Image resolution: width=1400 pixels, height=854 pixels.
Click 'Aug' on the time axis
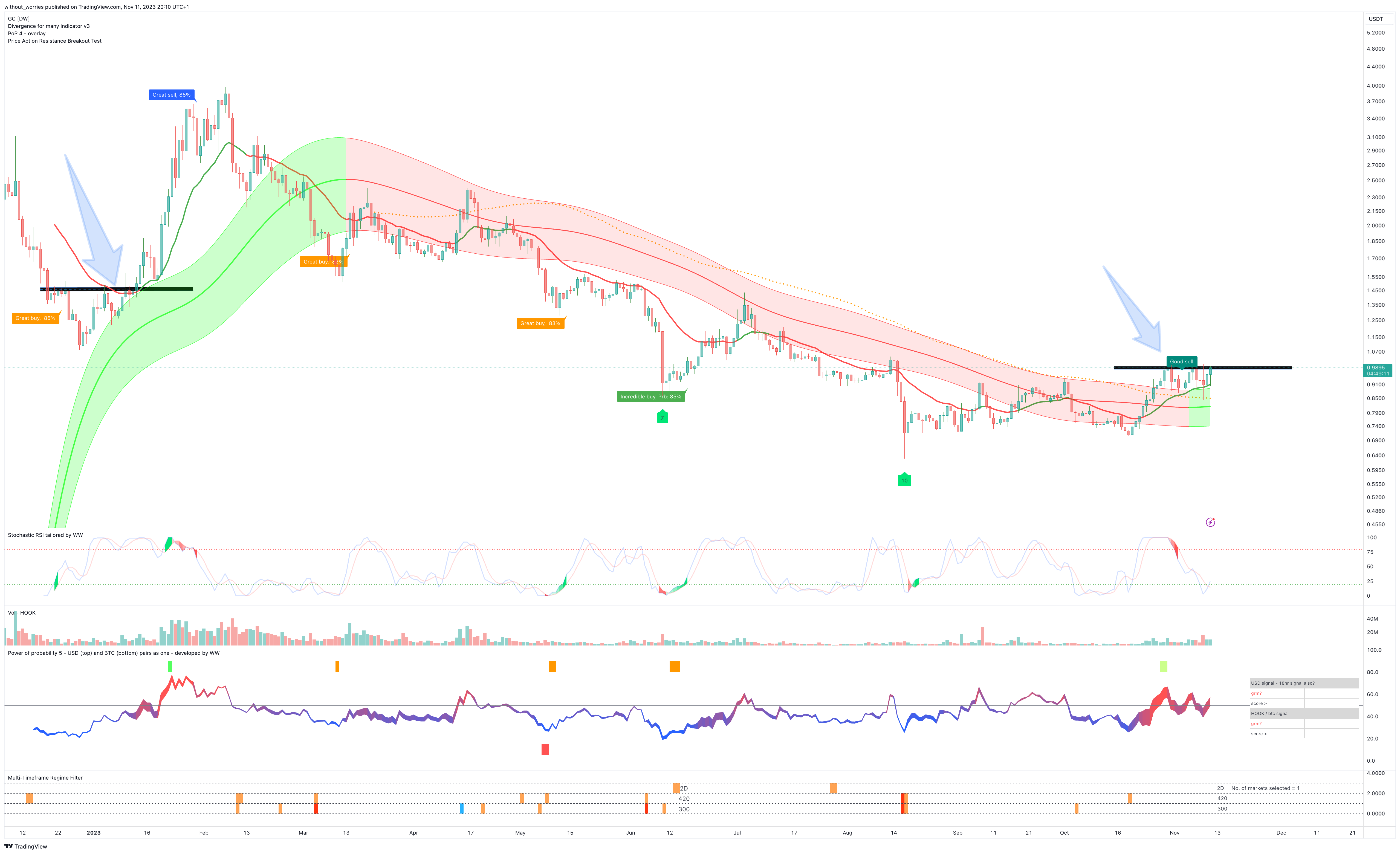tap(847, 832)
